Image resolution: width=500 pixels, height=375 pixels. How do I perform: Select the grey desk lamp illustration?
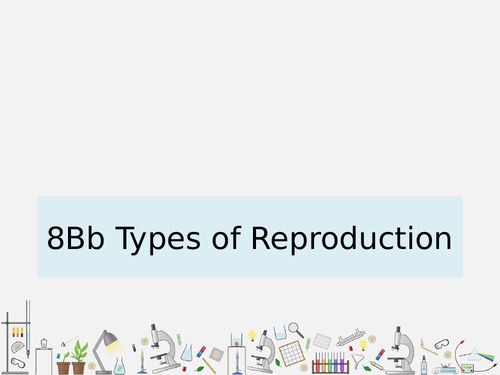[x=106, y=352]
